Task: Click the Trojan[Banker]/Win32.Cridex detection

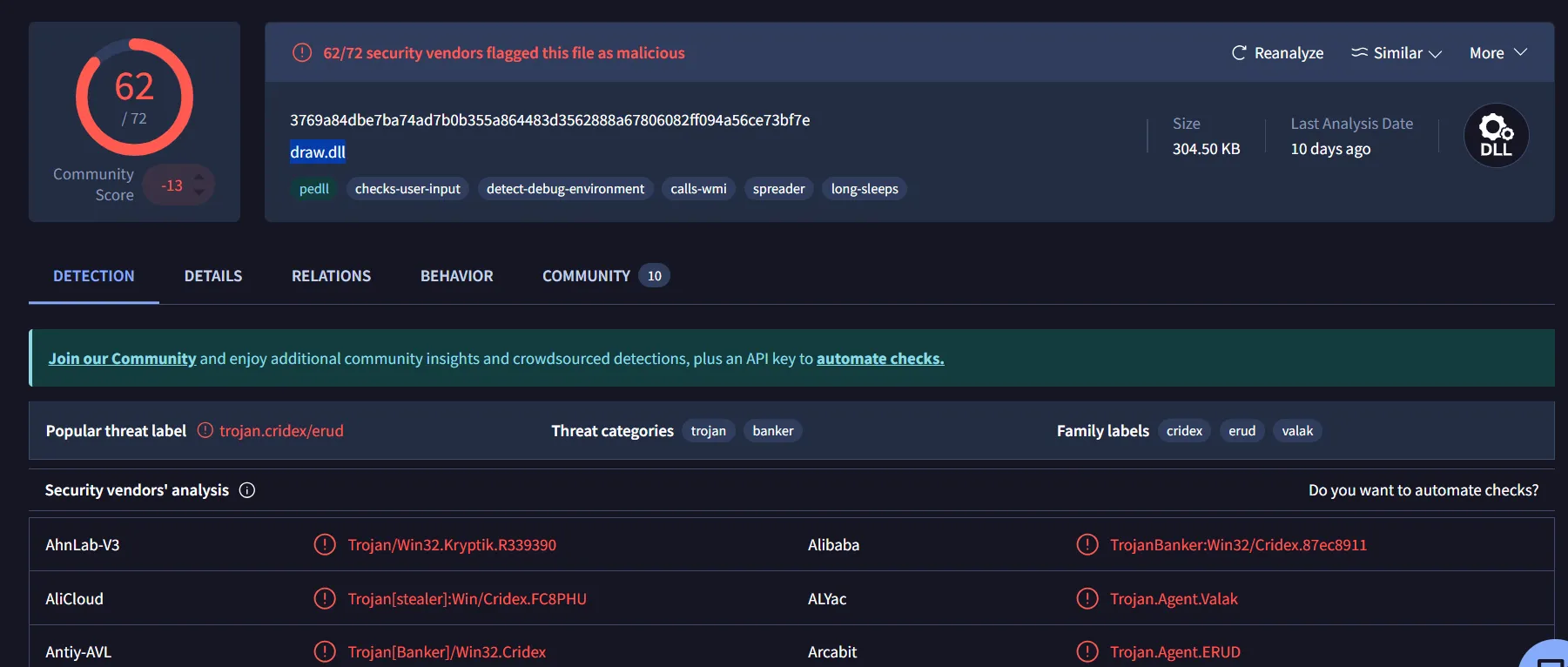Action: 447,652
